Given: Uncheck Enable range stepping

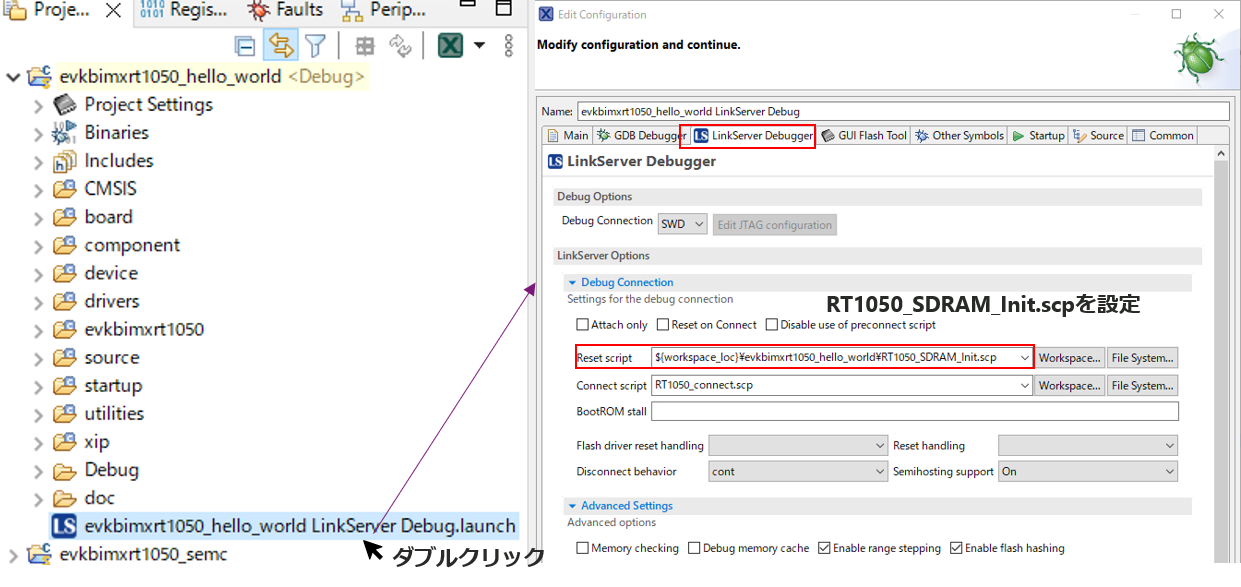Looking at the screenshot, I should [x=824, y=548].
